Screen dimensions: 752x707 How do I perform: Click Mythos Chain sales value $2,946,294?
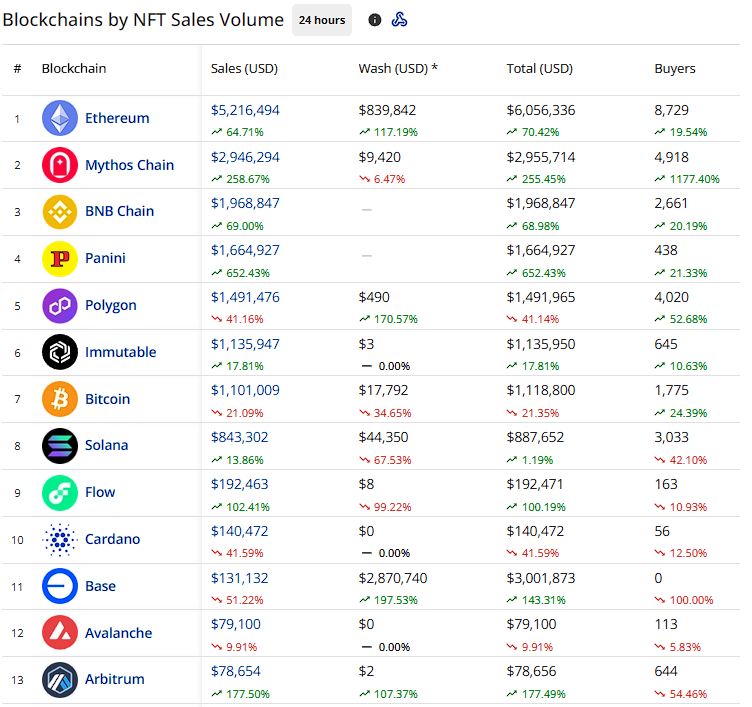tap(245, 157)
